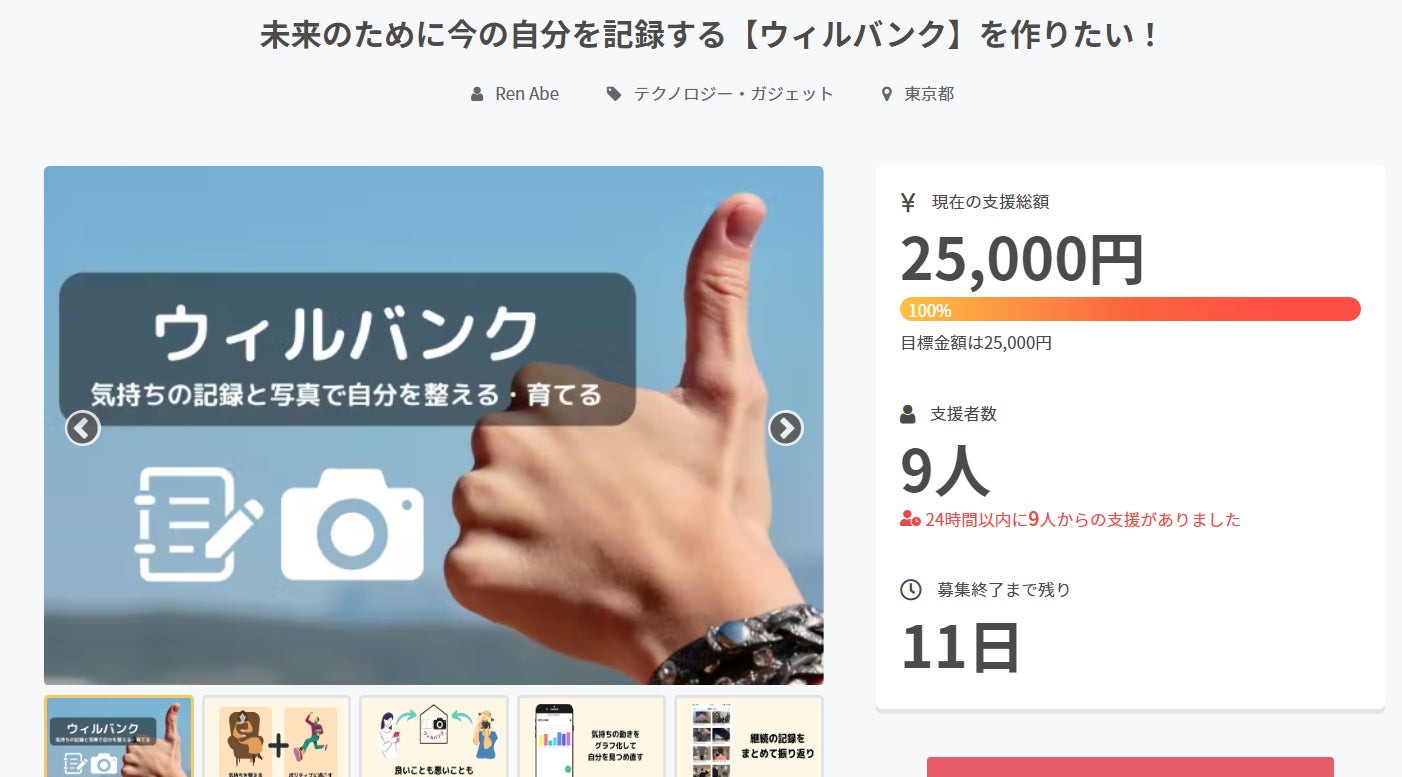Screen dimensions: 1402x777
Task: Click the 100% funding progress bar
Action: (x=1130, y=309)
